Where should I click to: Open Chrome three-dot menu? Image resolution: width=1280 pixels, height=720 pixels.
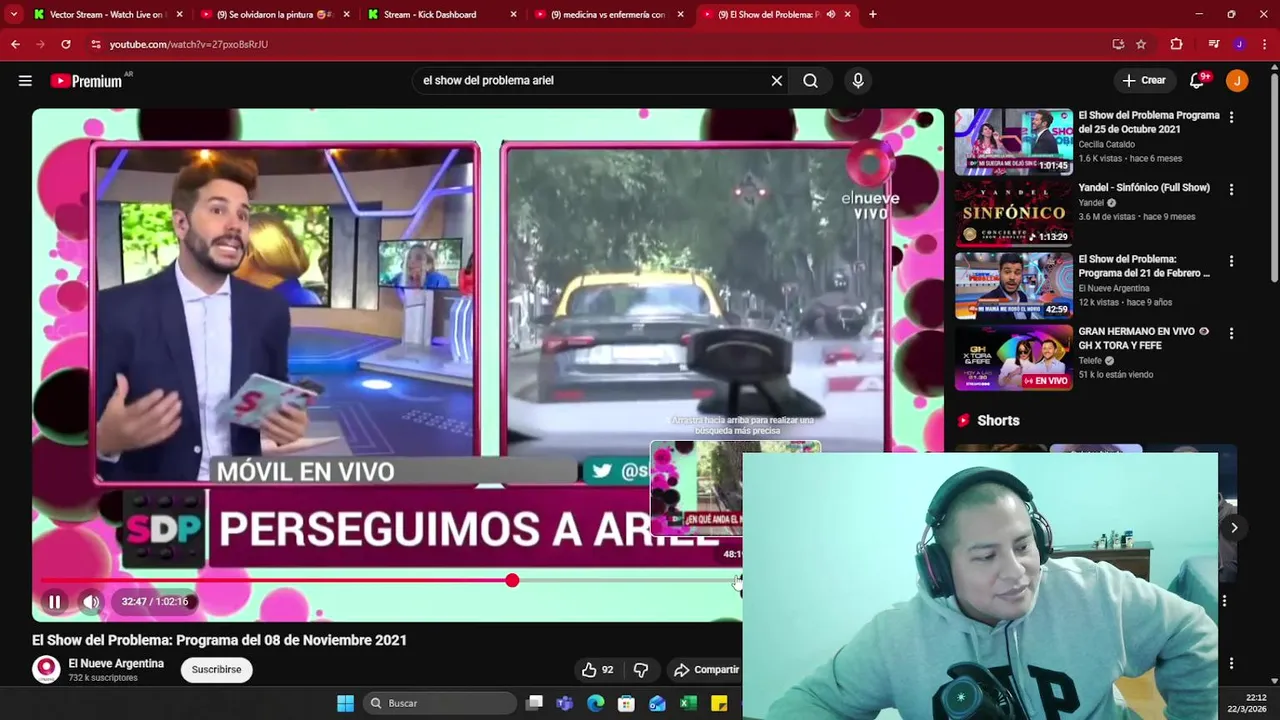1265,44
